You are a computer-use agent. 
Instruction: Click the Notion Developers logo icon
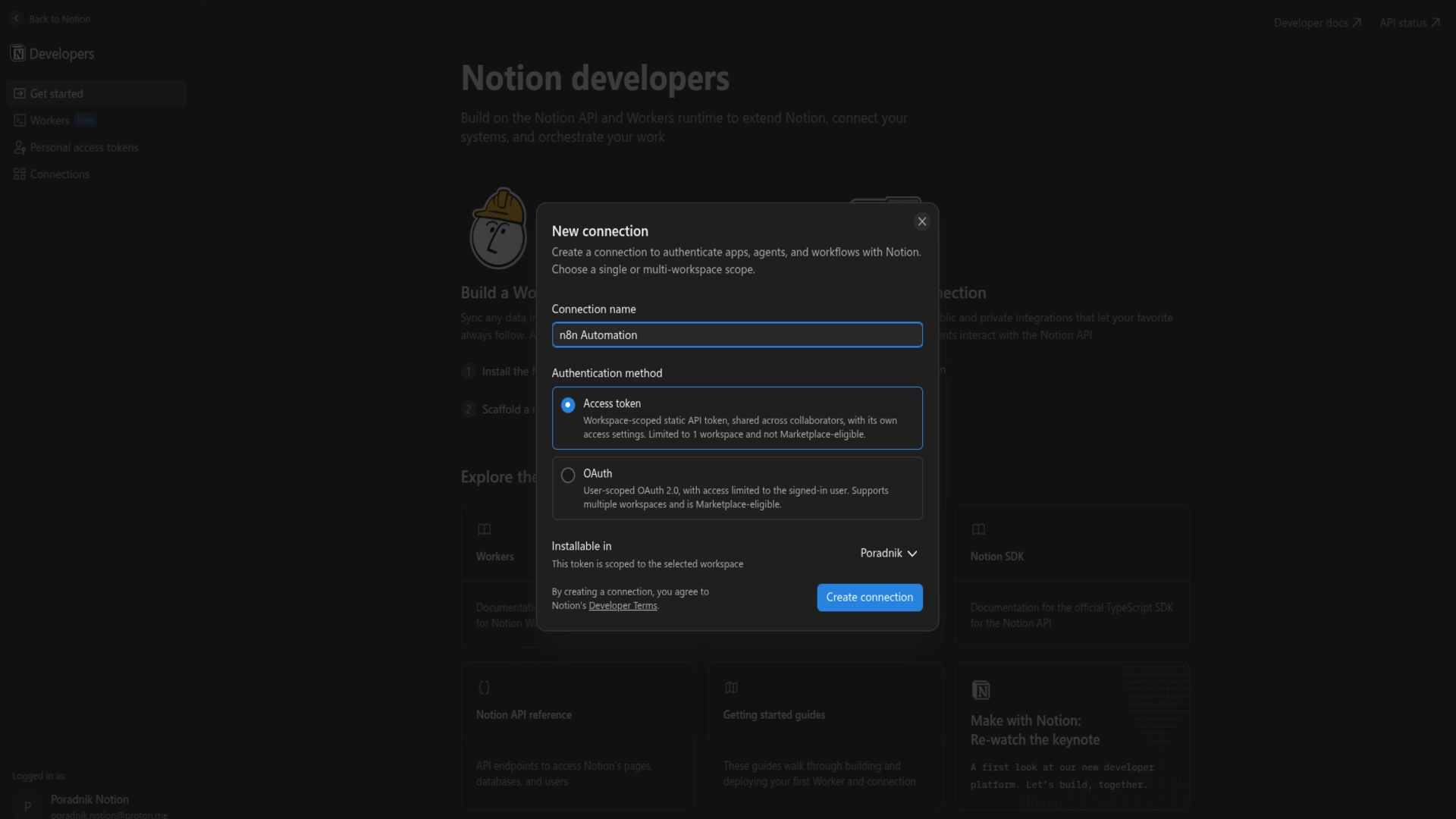pyautogui.click(x=17, y=53)
